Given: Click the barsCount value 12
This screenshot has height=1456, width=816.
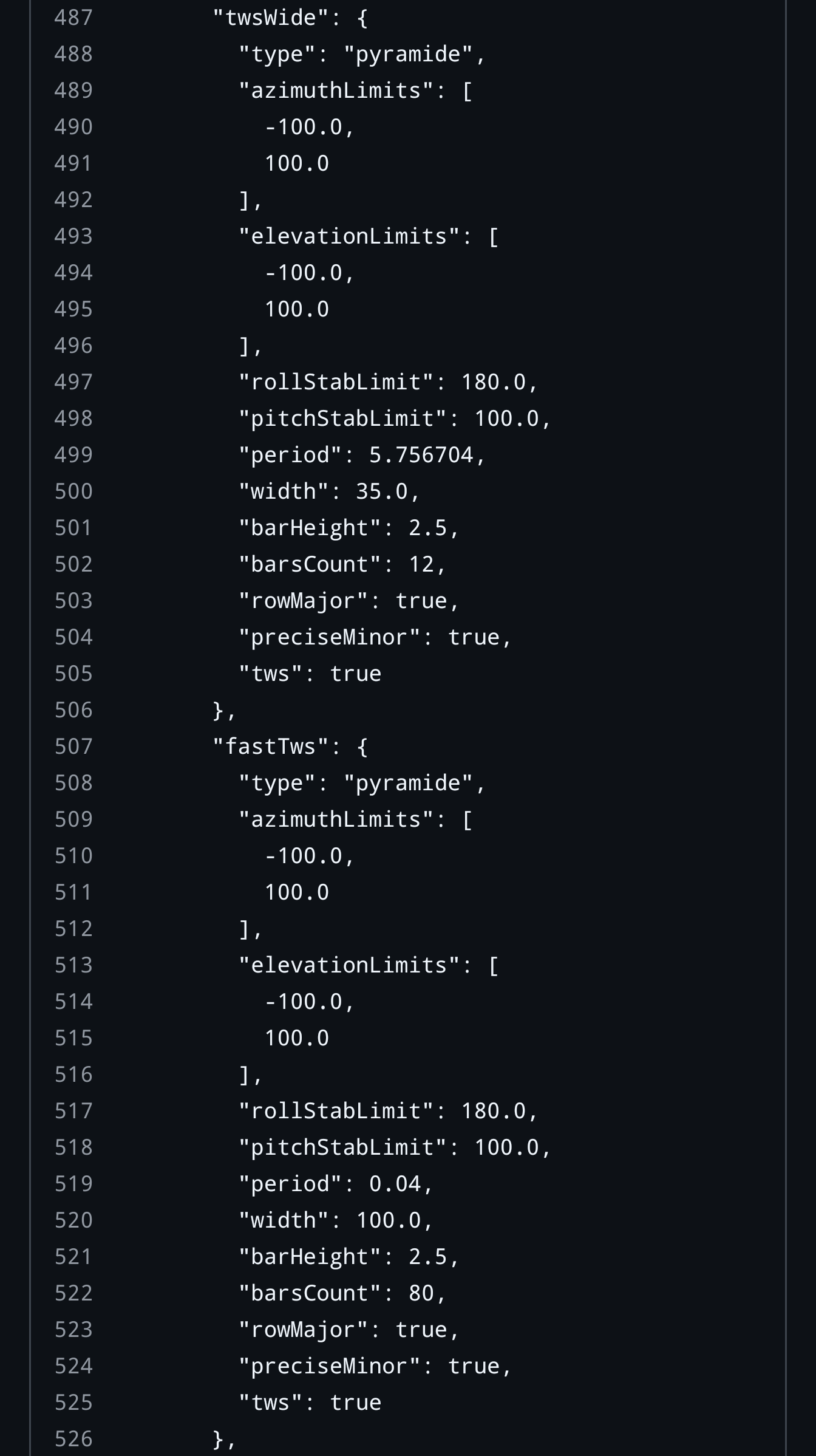Looking at the screenshot, I should coord(421,564).
